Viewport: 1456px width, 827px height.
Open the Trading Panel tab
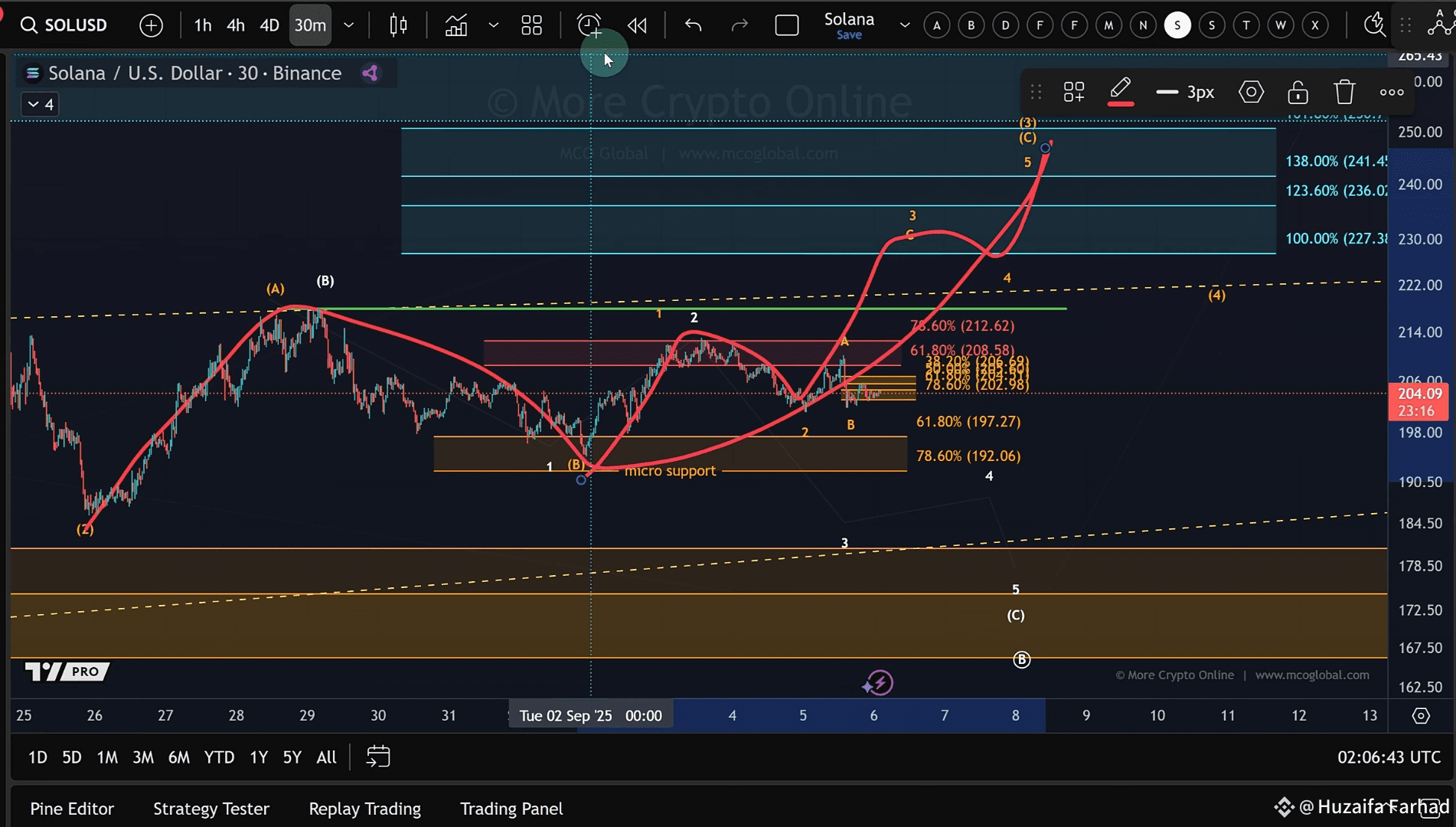click(x=511, y=809)
